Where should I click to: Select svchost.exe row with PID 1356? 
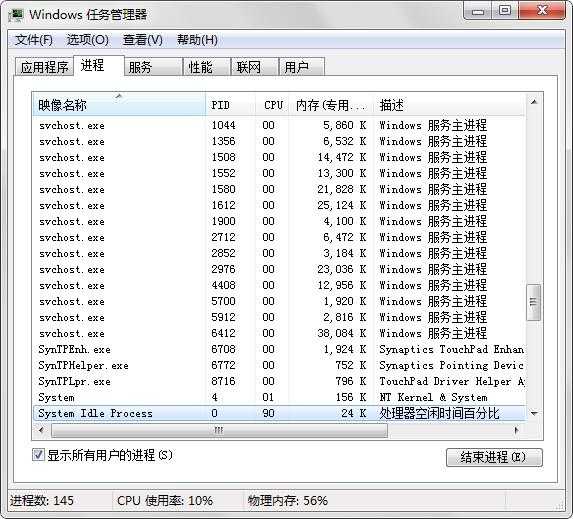point(280,141)
